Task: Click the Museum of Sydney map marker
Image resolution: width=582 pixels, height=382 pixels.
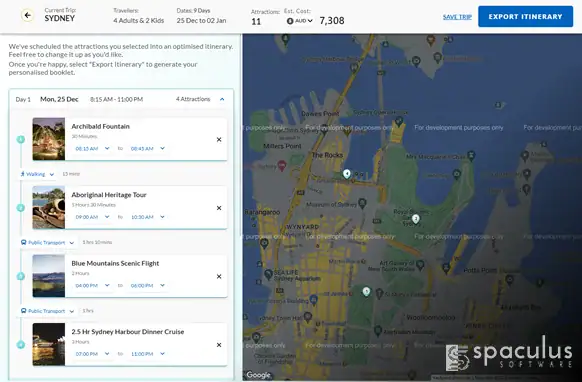Action: (x=362, y=203)
